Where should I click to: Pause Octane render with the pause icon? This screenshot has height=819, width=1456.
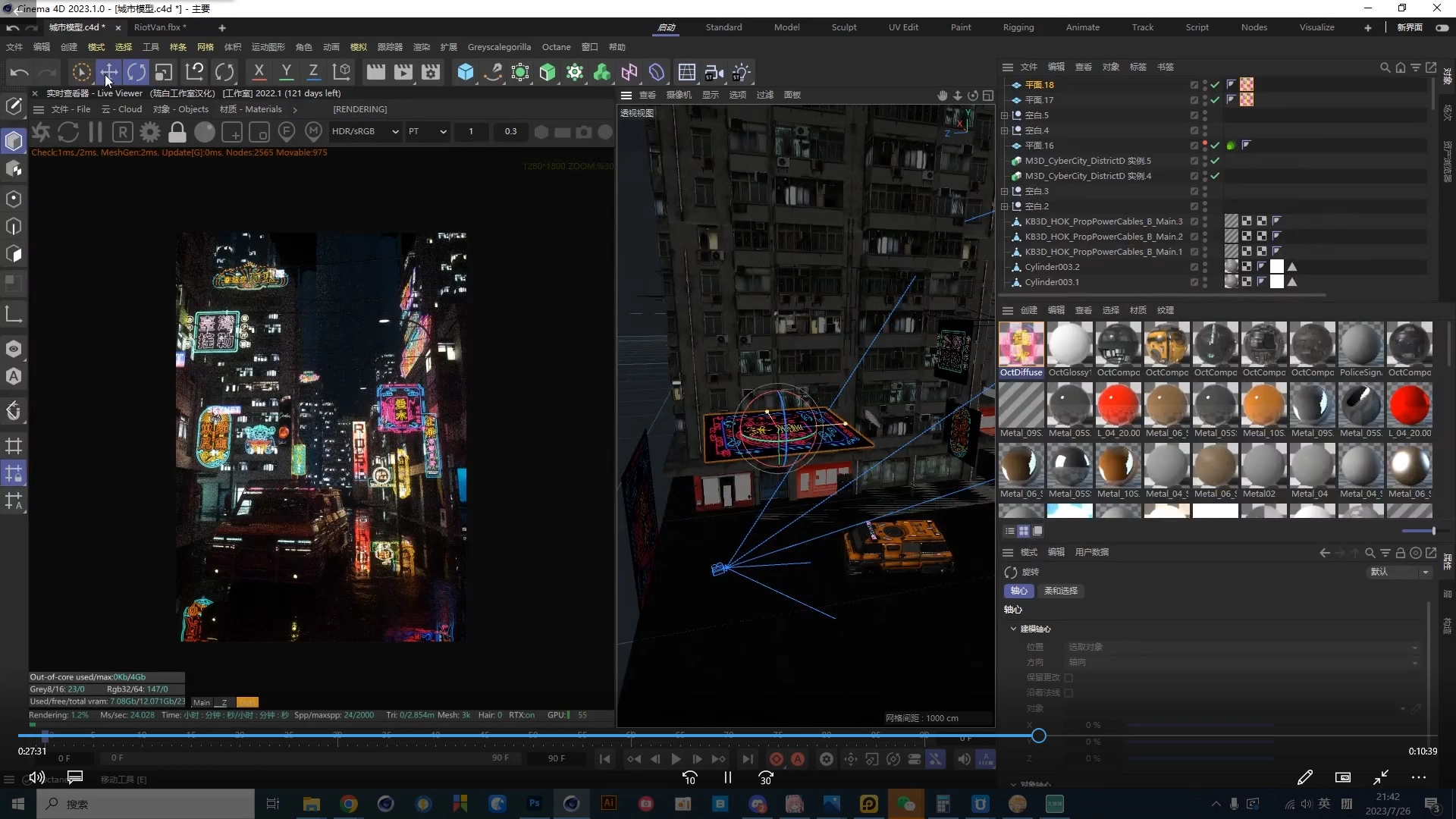[96, 132]
